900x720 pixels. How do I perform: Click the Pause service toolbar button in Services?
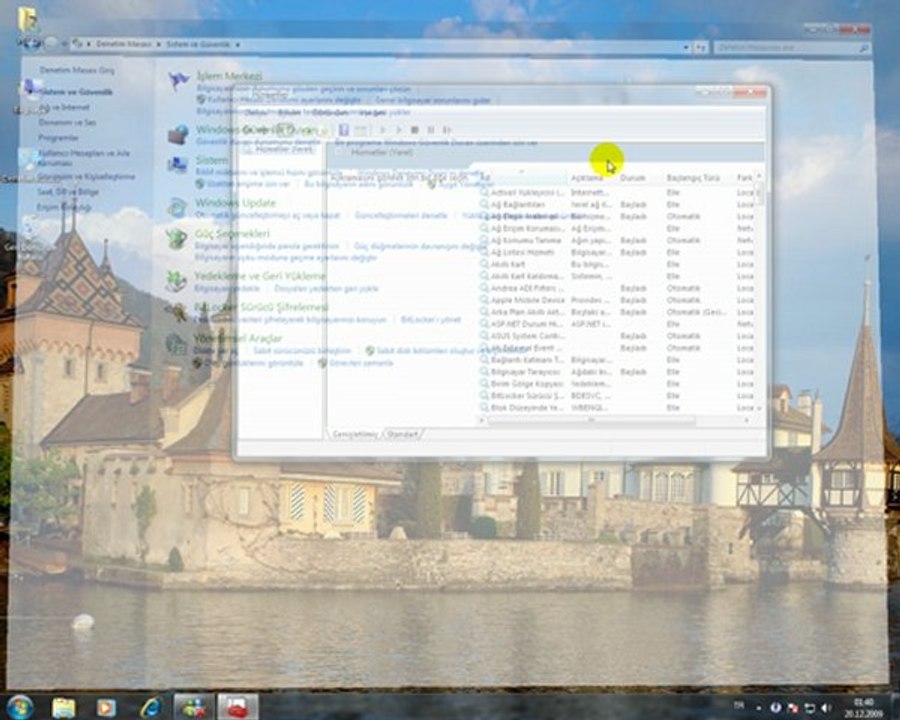click(x=431, y=130)
